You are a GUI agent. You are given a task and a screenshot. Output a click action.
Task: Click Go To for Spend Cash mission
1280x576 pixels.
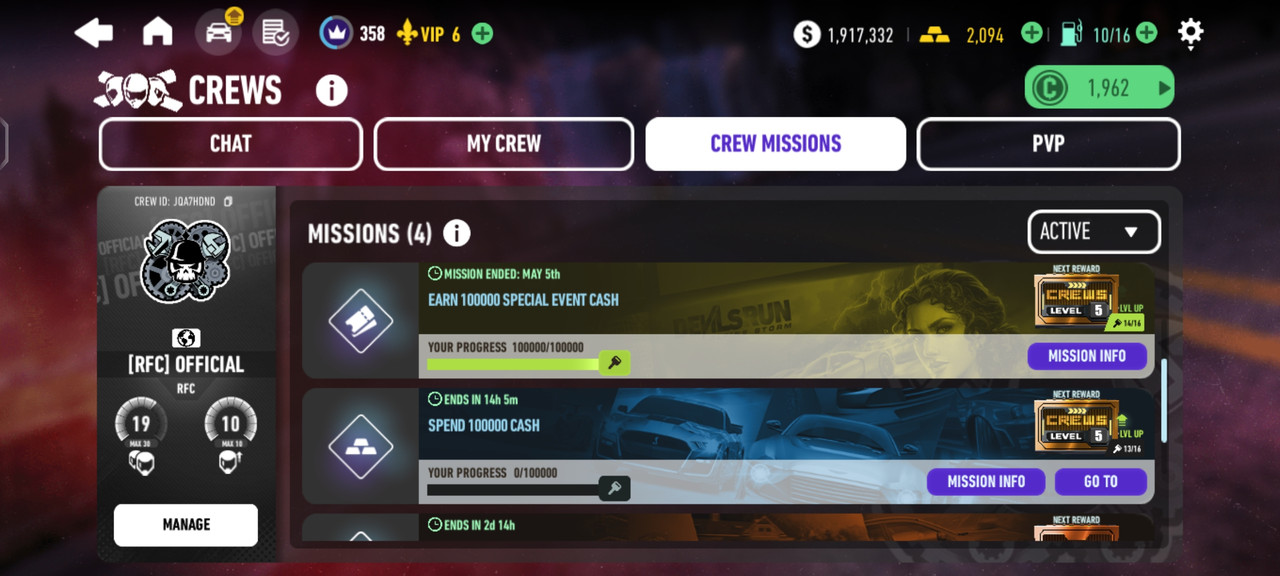tap(1101, 482)
